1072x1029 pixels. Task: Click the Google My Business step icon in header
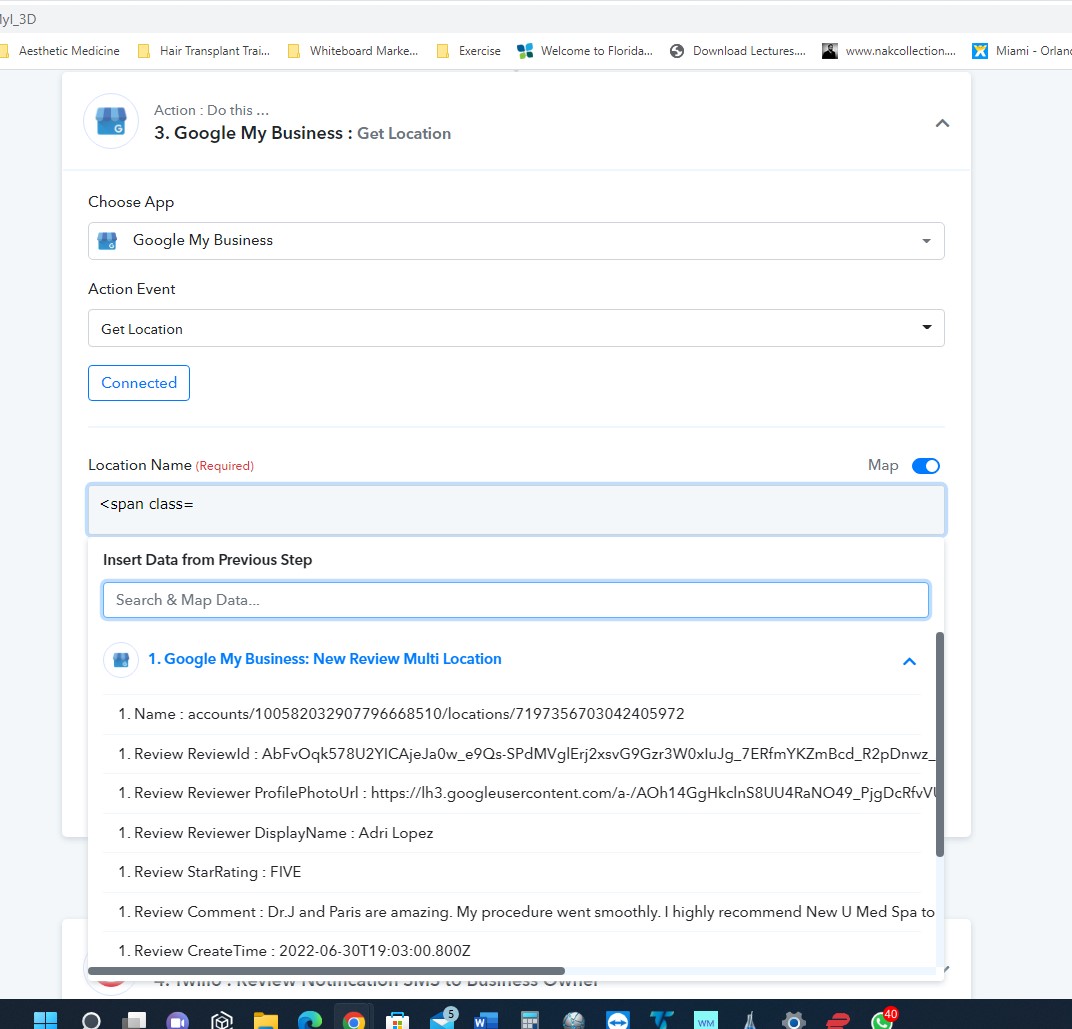point(111,121)
